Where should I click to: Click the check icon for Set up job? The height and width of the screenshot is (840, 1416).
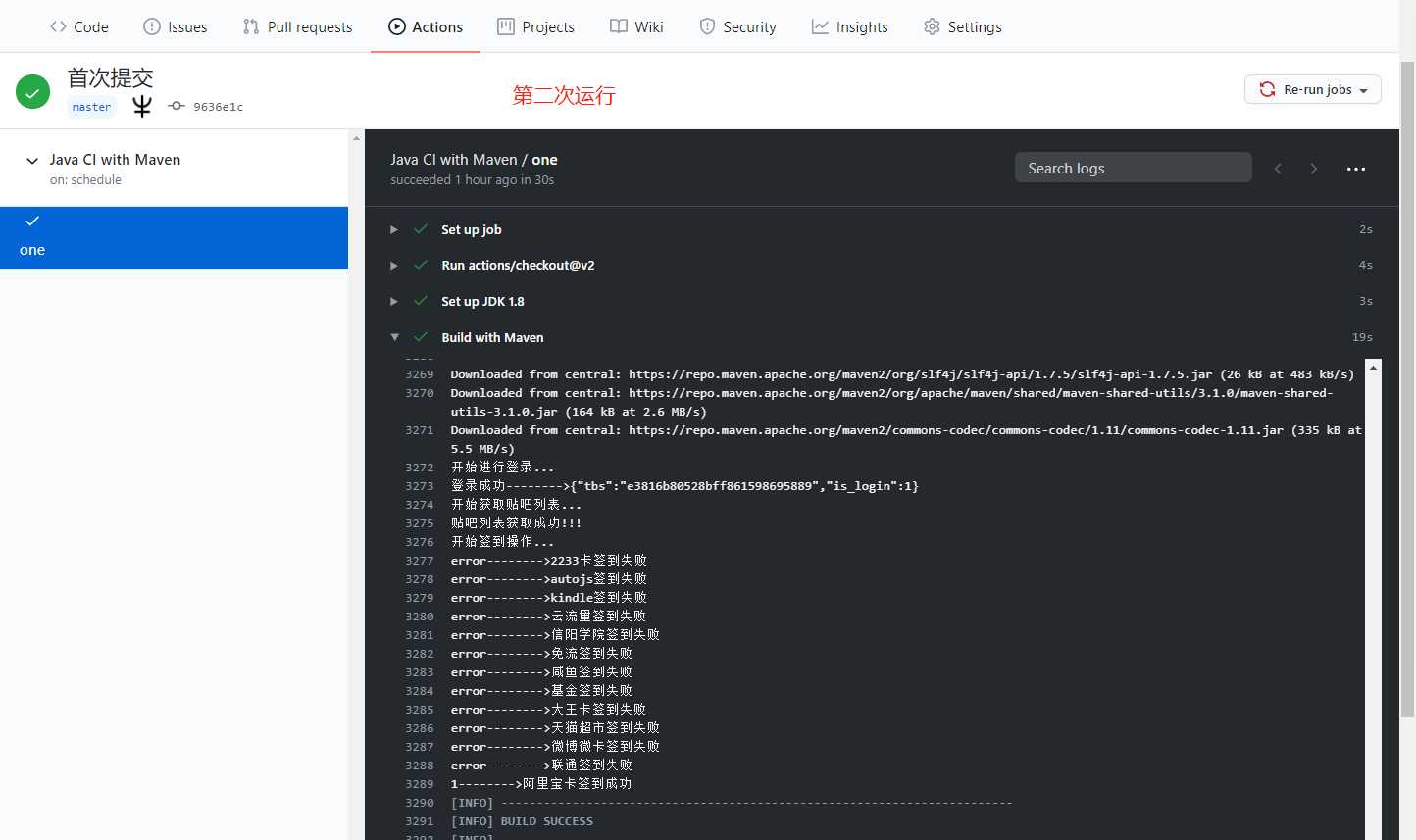tap(421, 229)
